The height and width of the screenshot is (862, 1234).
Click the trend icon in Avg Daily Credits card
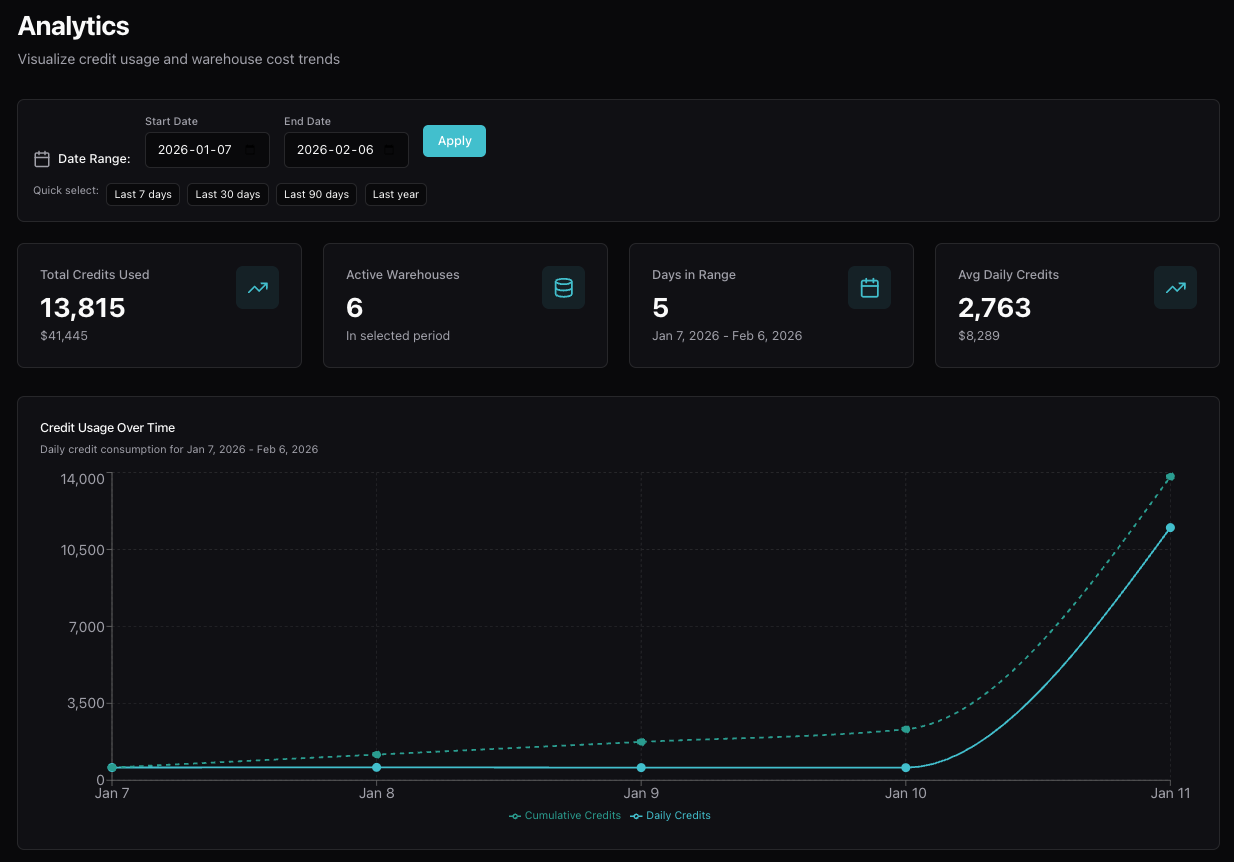[1176, 288]
